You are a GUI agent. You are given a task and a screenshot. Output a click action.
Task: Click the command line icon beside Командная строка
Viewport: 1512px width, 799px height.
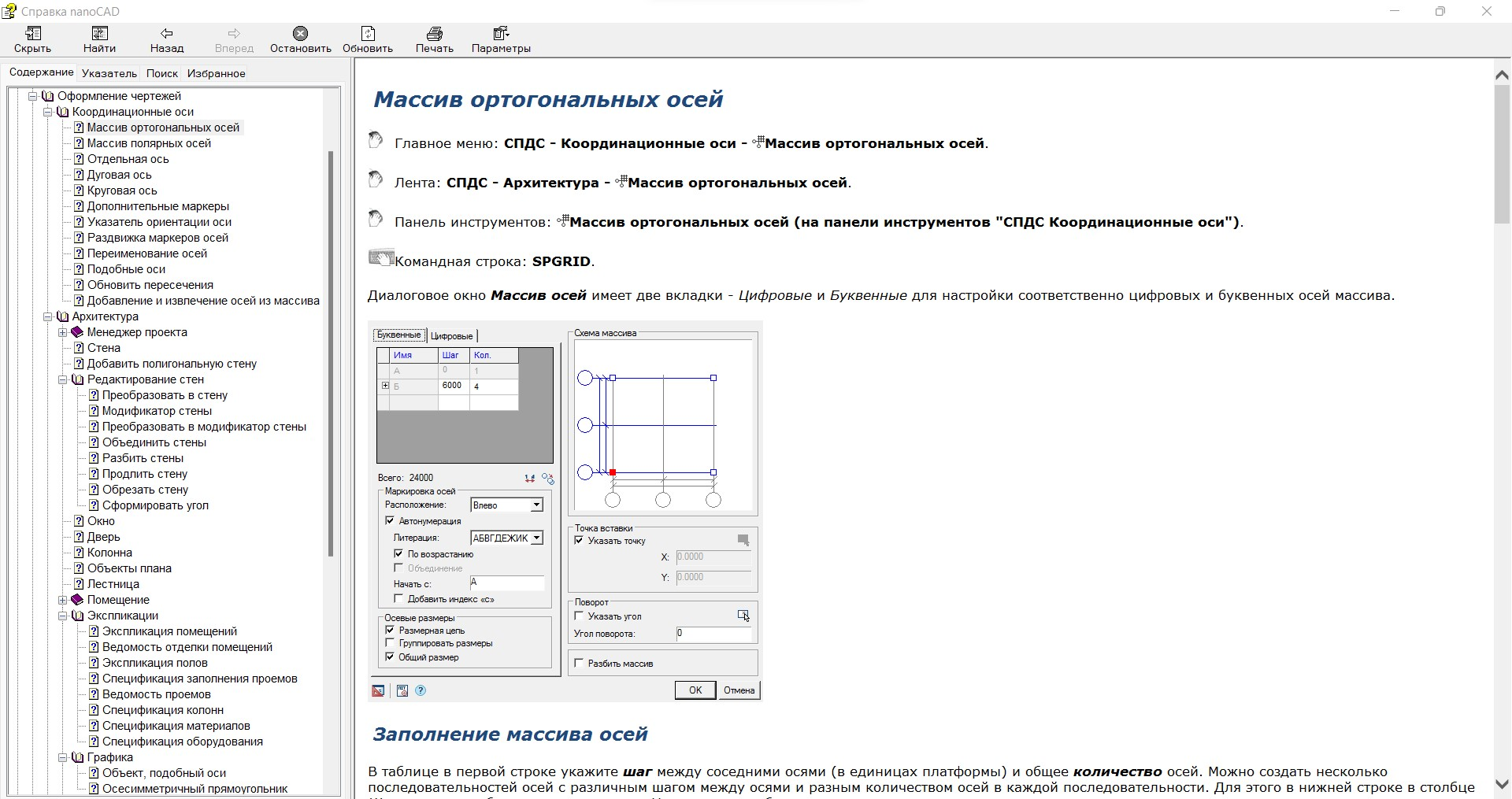point(381,257)
